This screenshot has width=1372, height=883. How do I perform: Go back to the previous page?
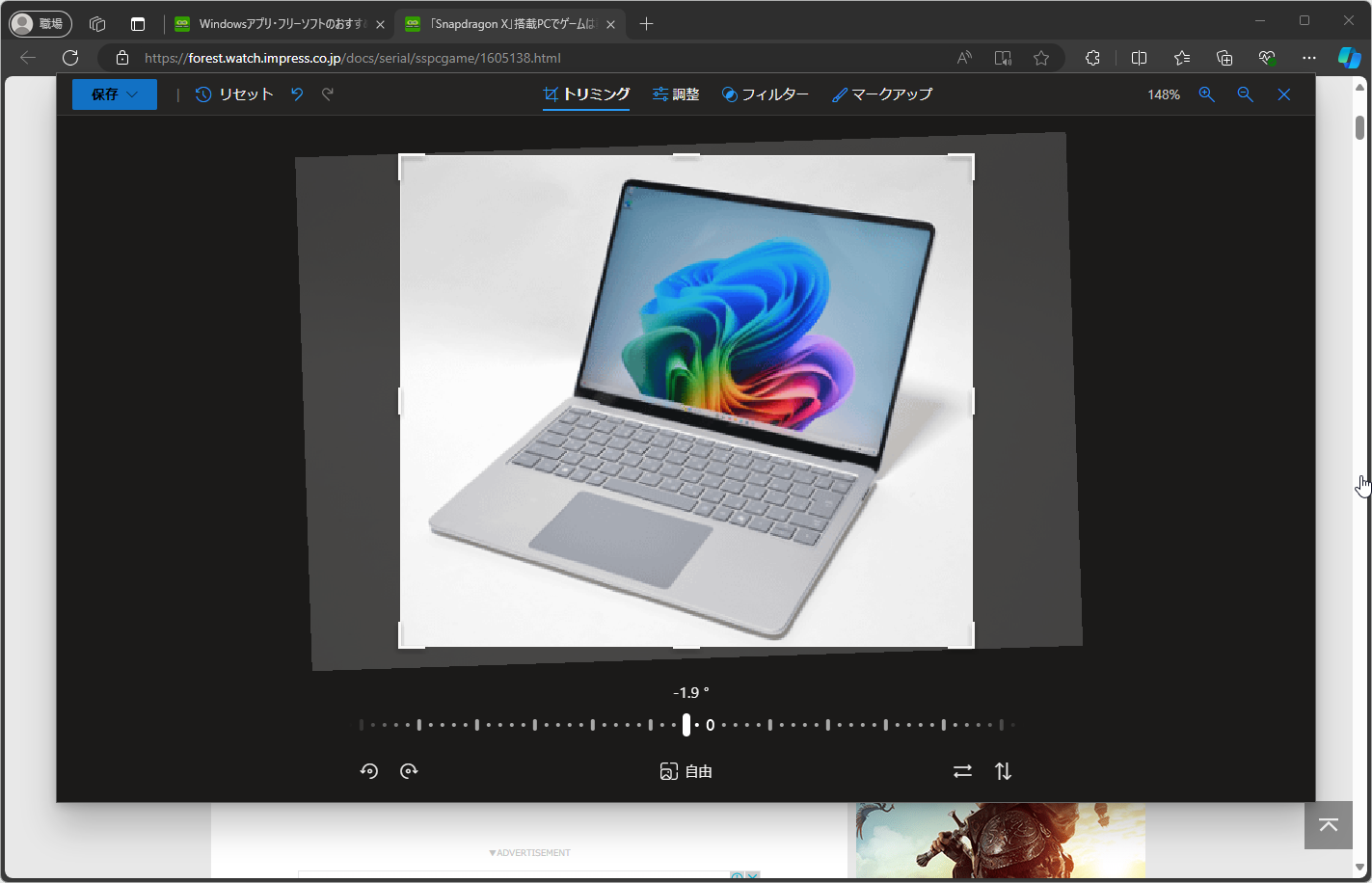pyautogui.click(x=28, y=58)
